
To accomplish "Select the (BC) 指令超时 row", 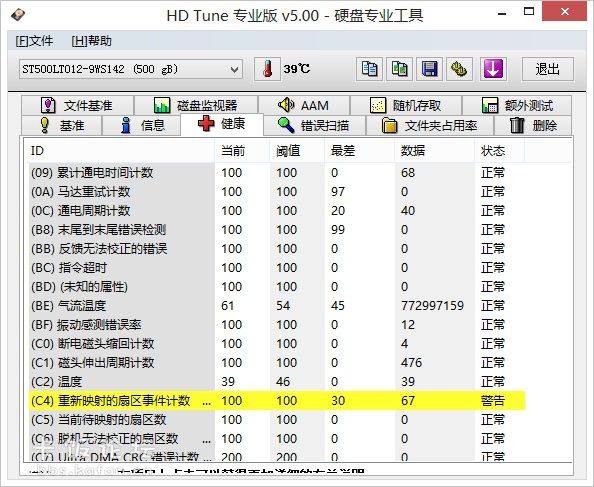I will click(277, 268).
